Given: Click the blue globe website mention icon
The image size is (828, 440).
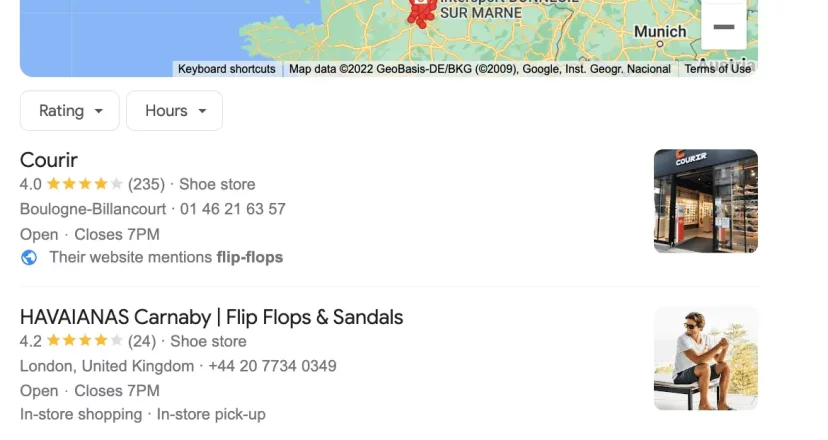Looking at the screenshot, I should [x=29, y=257].
